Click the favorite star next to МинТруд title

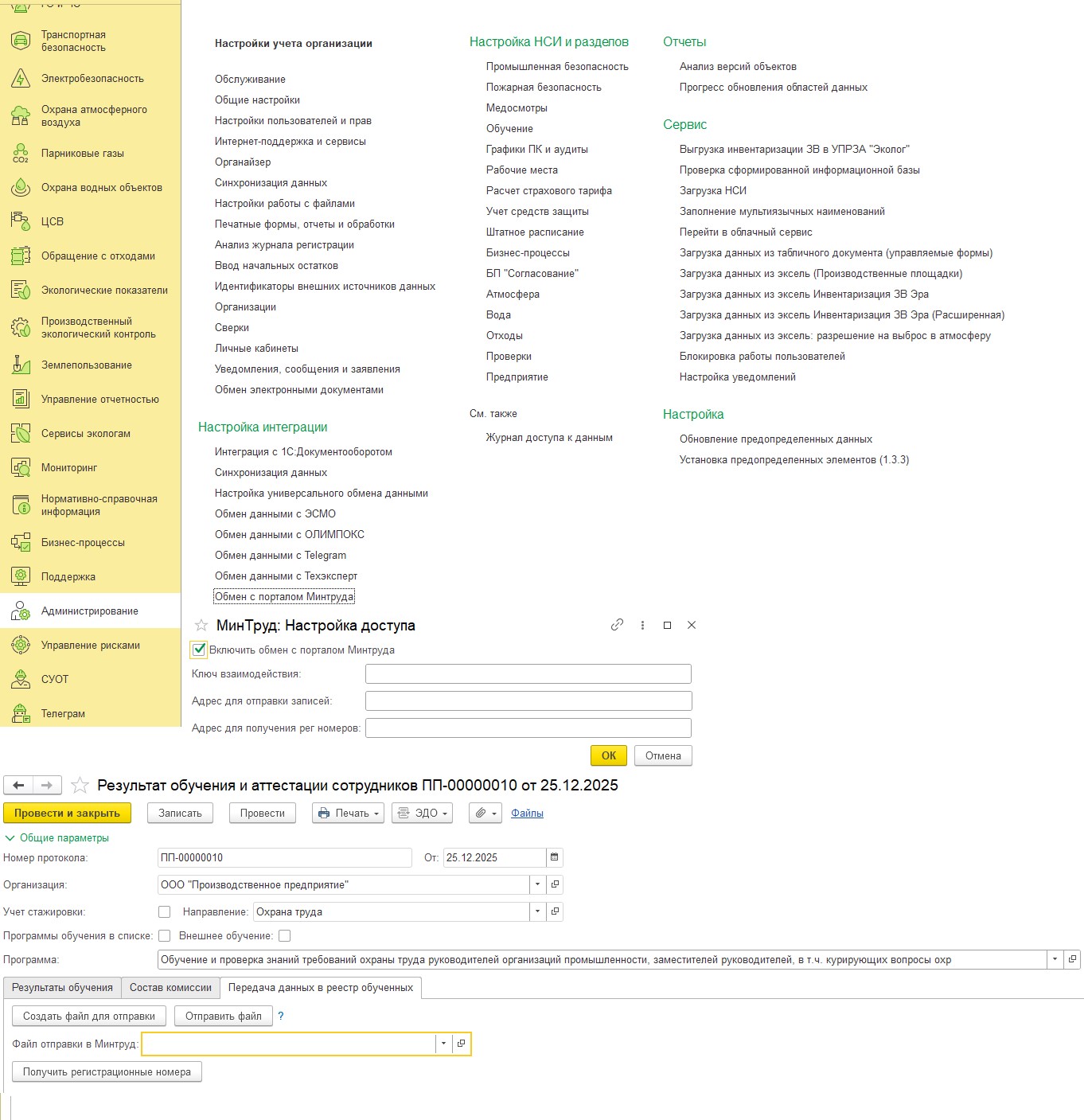click(x=201, y=626)
